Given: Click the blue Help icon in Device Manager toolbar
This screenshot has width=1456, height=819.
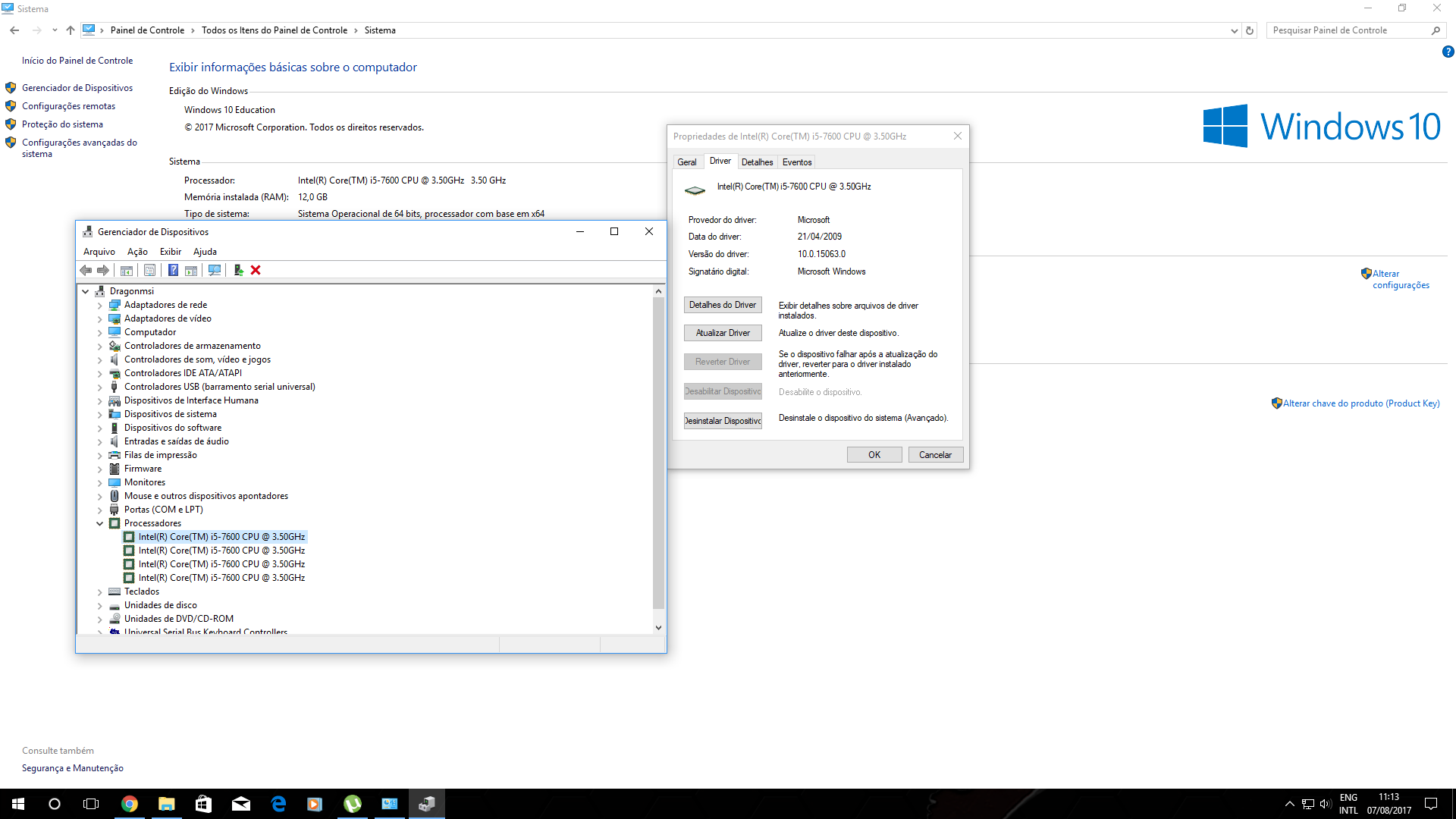Looking at the screenshot, I should point(173,271).
